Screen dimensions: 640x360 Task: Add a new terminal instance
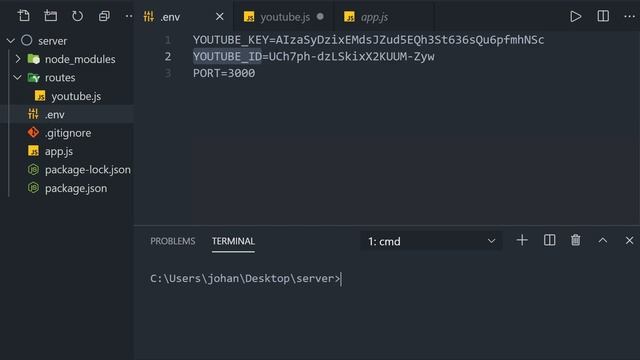point(522,240)
